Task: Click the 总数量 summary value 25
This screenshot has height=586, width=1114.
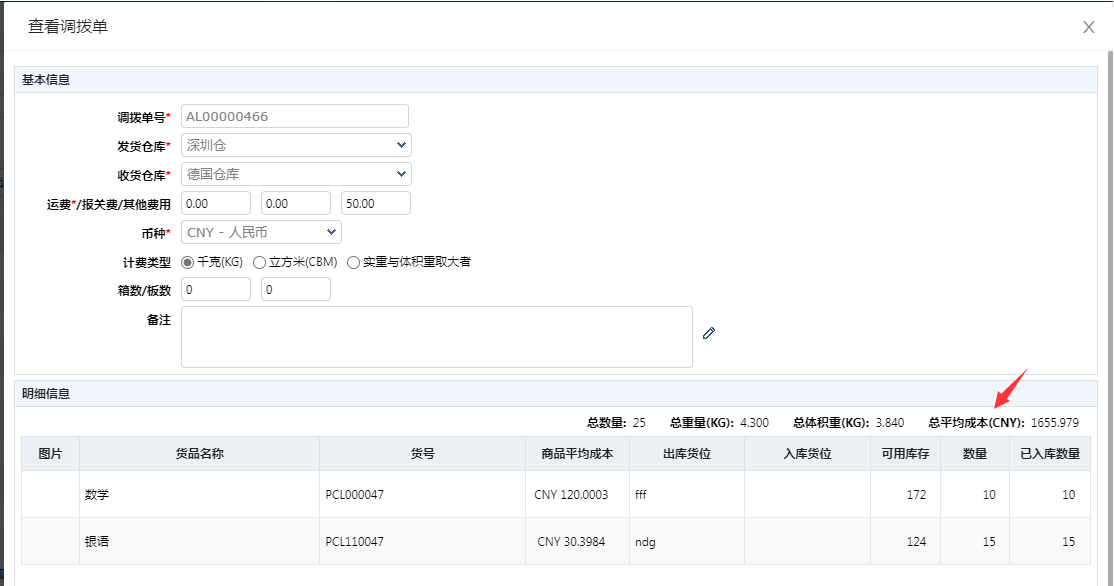Action: pyautogui.click(x=639, y=423)
